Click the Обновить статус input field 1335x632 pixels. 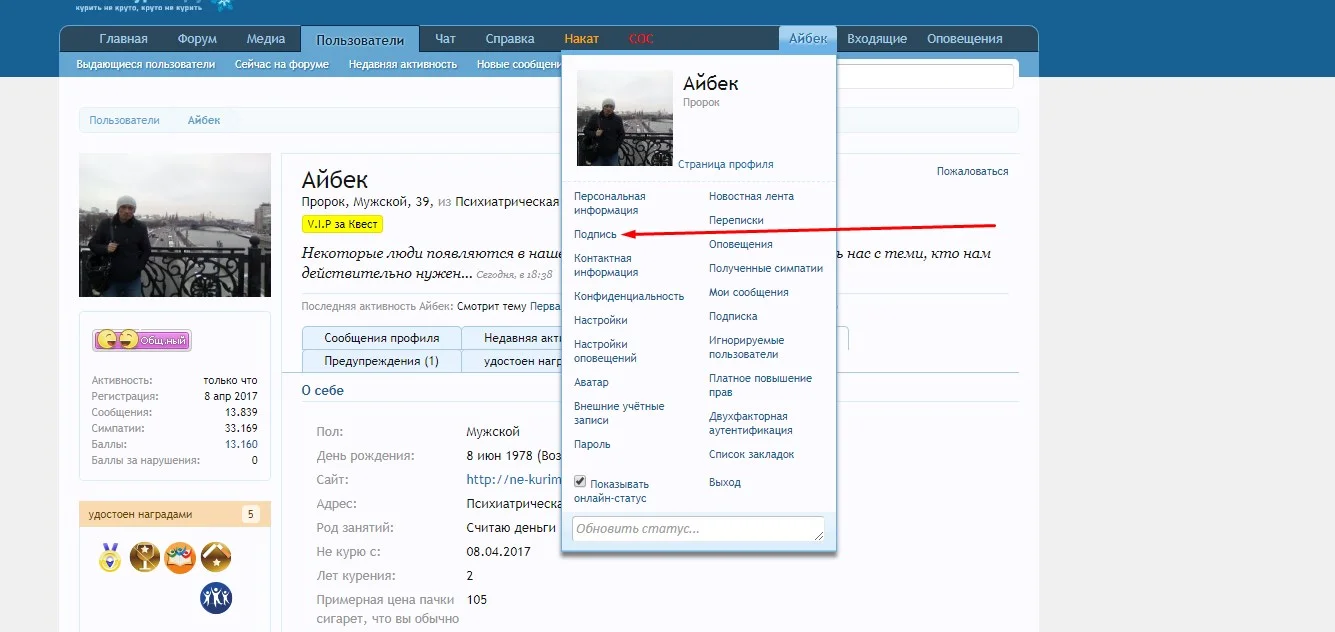(x=697, y=528)
